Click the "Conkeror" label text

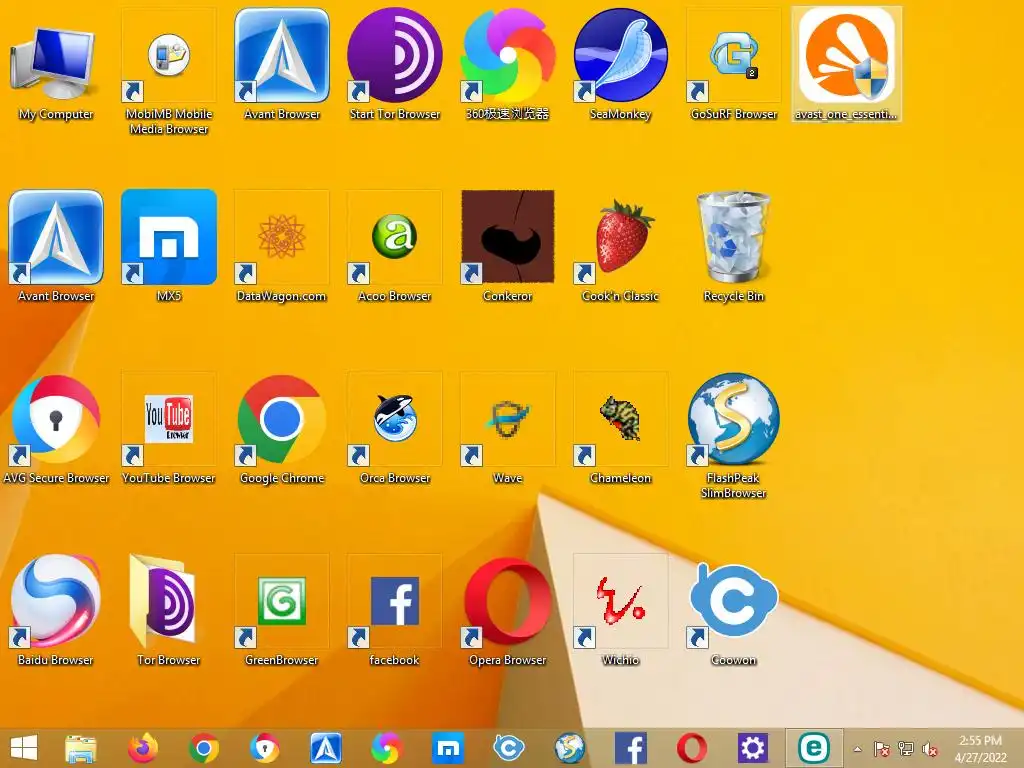[507, 296]
